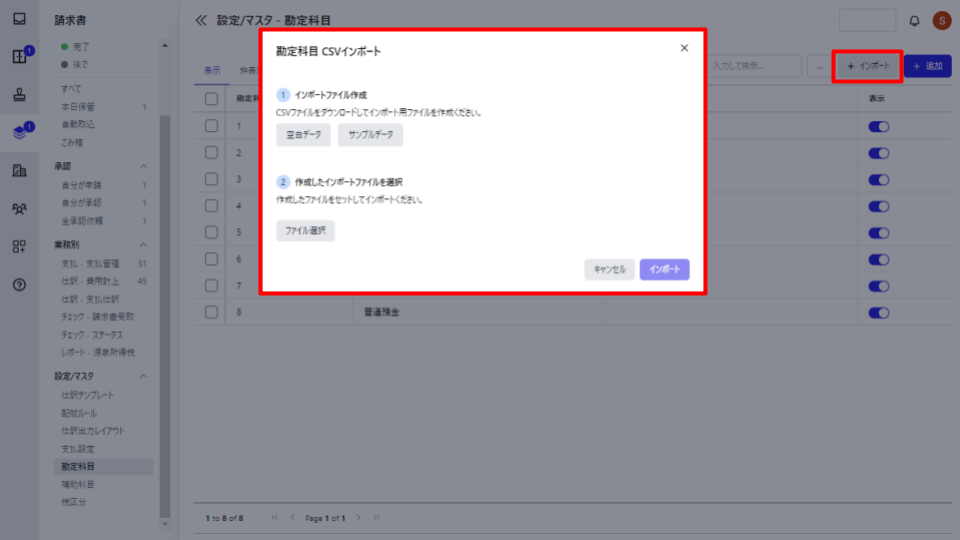Close the CSV import dialog with X

pos(684,48)
